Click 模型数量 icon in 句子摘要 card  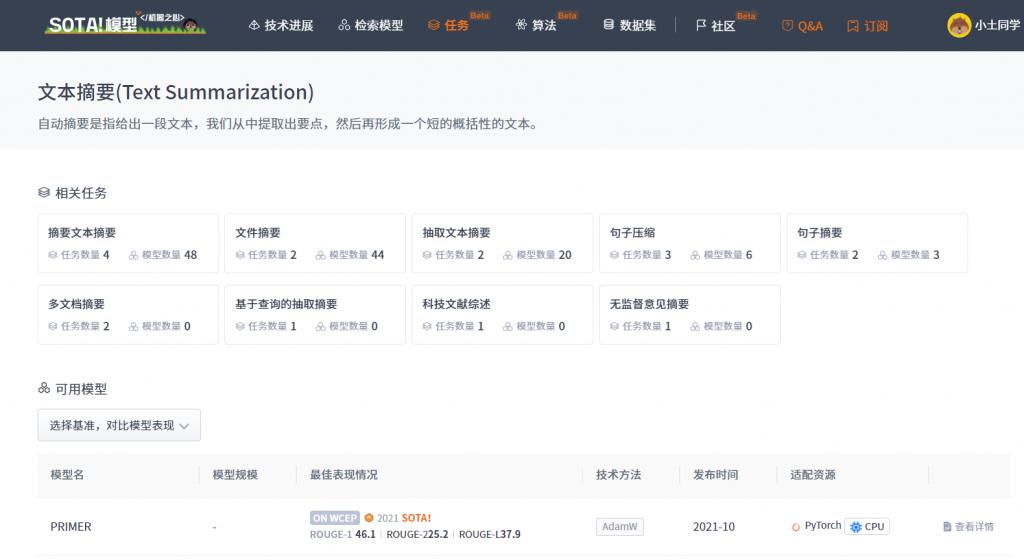(x=883, y=255)
